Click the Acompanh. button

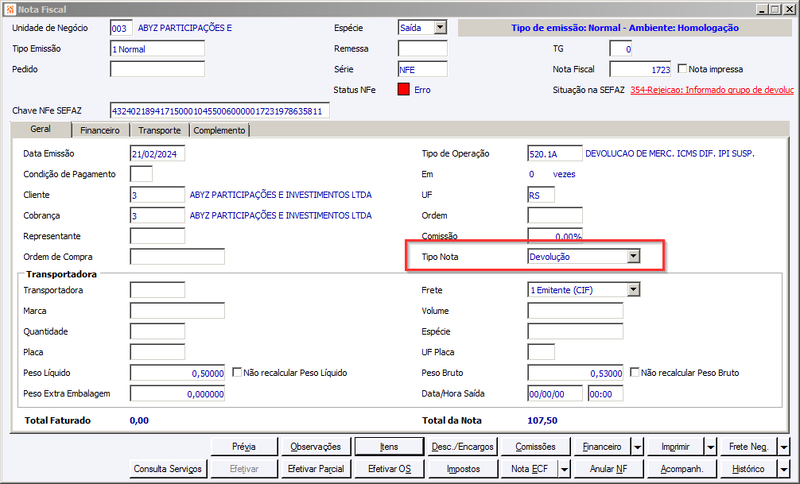(682, 469)
